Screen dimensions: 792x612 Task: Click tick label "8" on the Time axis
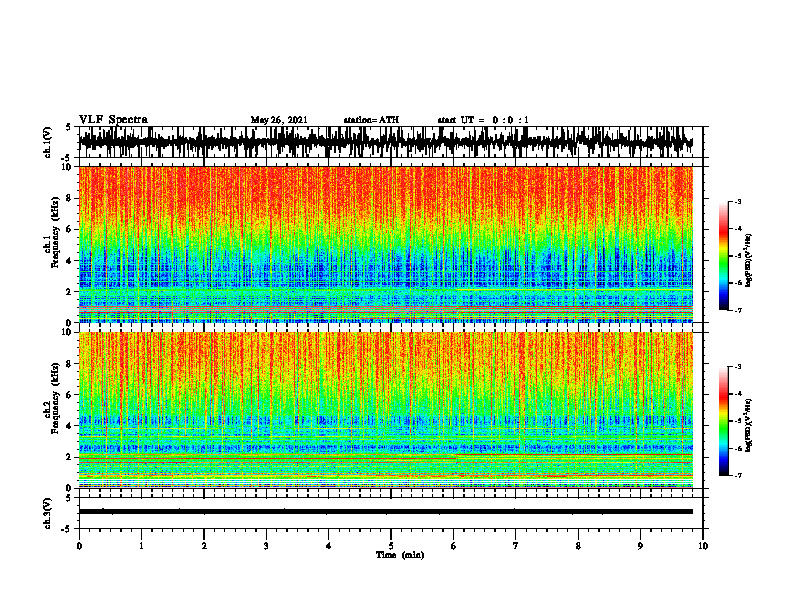click(578, 546)
